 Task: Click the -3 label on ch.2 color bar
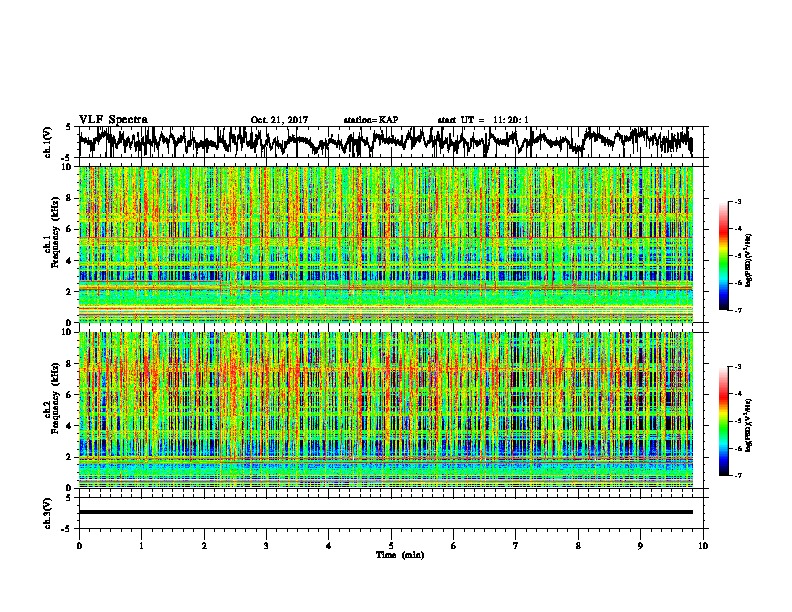coord(738,367)
